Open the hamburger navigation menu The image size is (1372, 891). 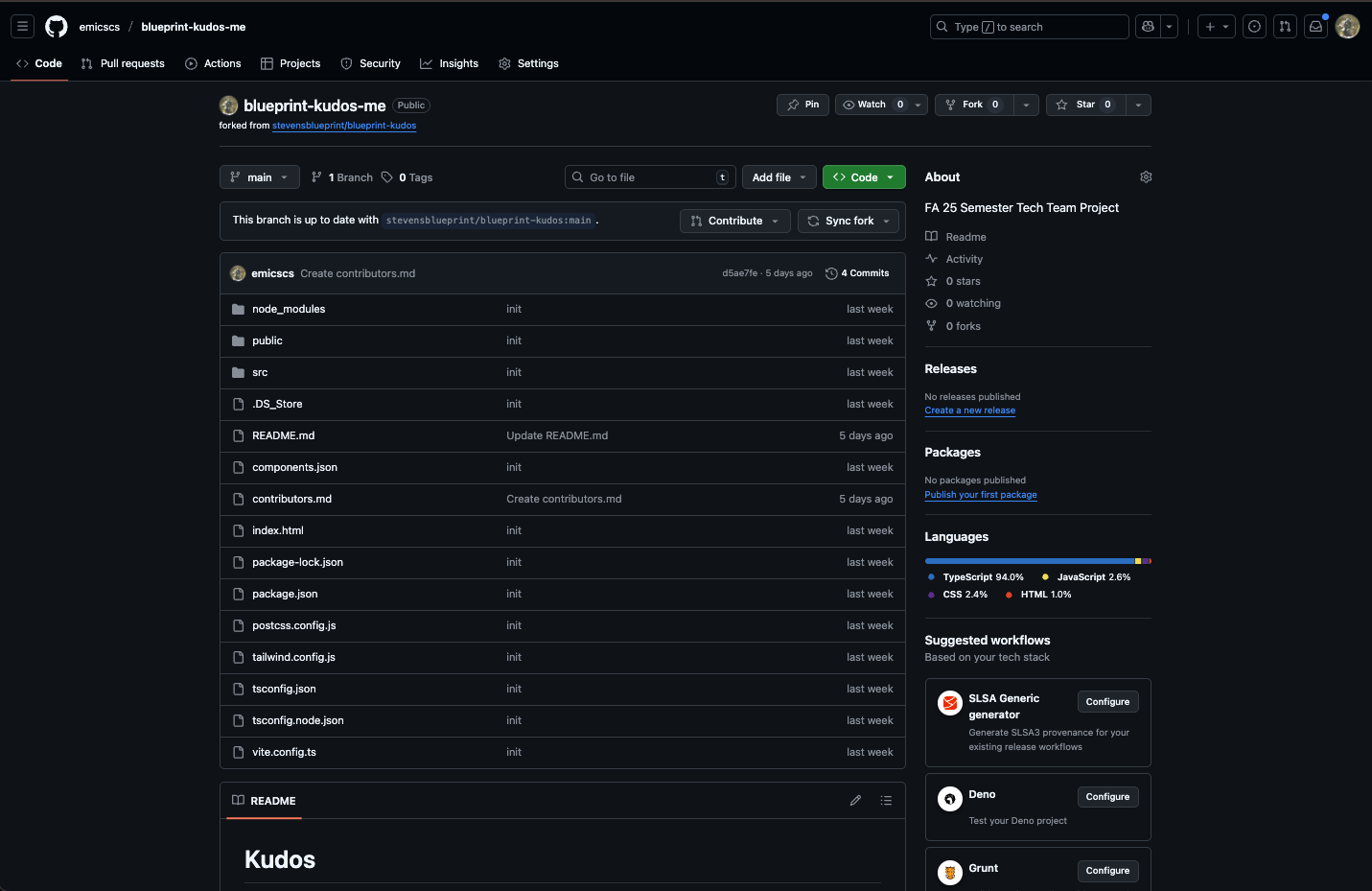22,27
